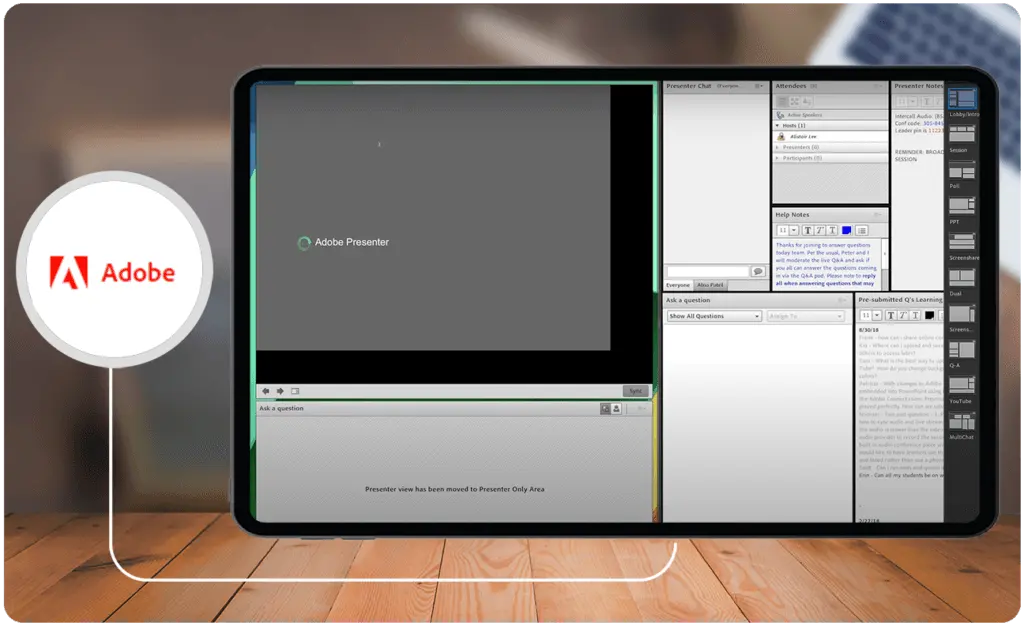Open right Ask a question pod options
This screenshot has height=626, width=1024.
click(x=842, y=300)
